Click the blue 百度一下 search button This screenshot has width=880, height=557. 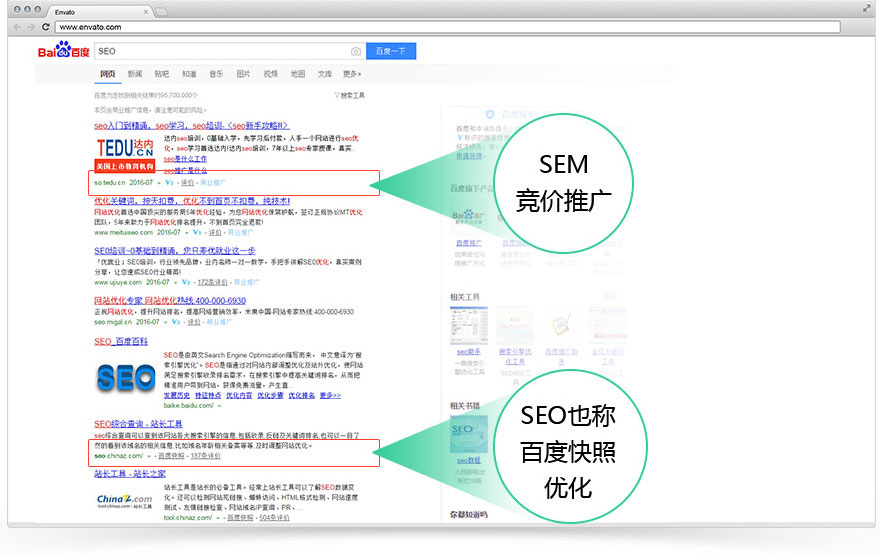click(391, 51)
